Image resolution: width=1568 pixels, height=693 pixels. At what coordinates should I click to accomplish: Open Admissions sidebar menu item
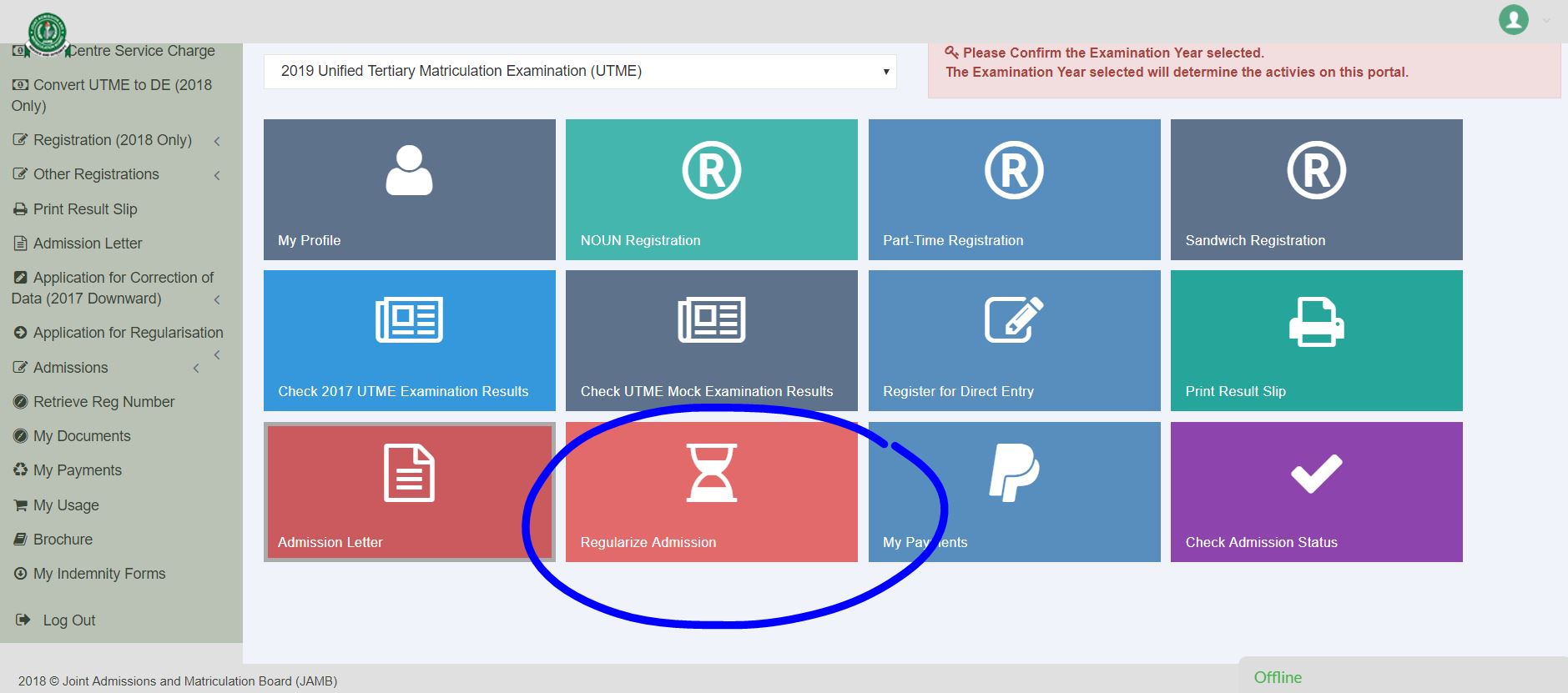pyautogui.click(x=71, y=368)
